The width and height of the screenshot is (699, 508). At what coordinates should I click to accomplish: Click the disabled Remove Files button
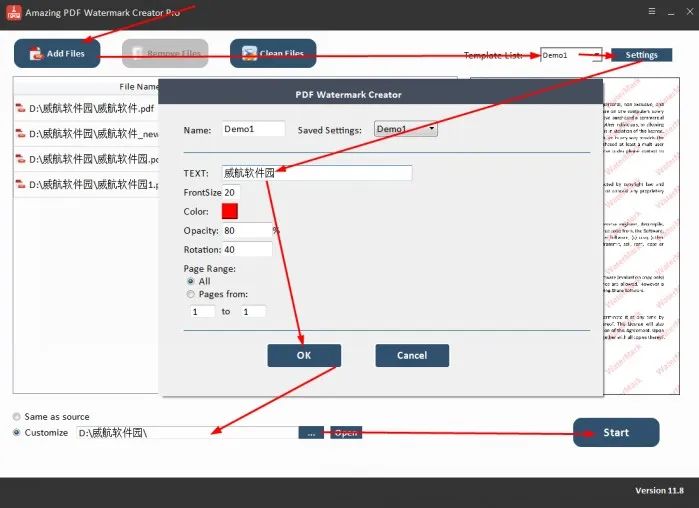pos(165,53)
